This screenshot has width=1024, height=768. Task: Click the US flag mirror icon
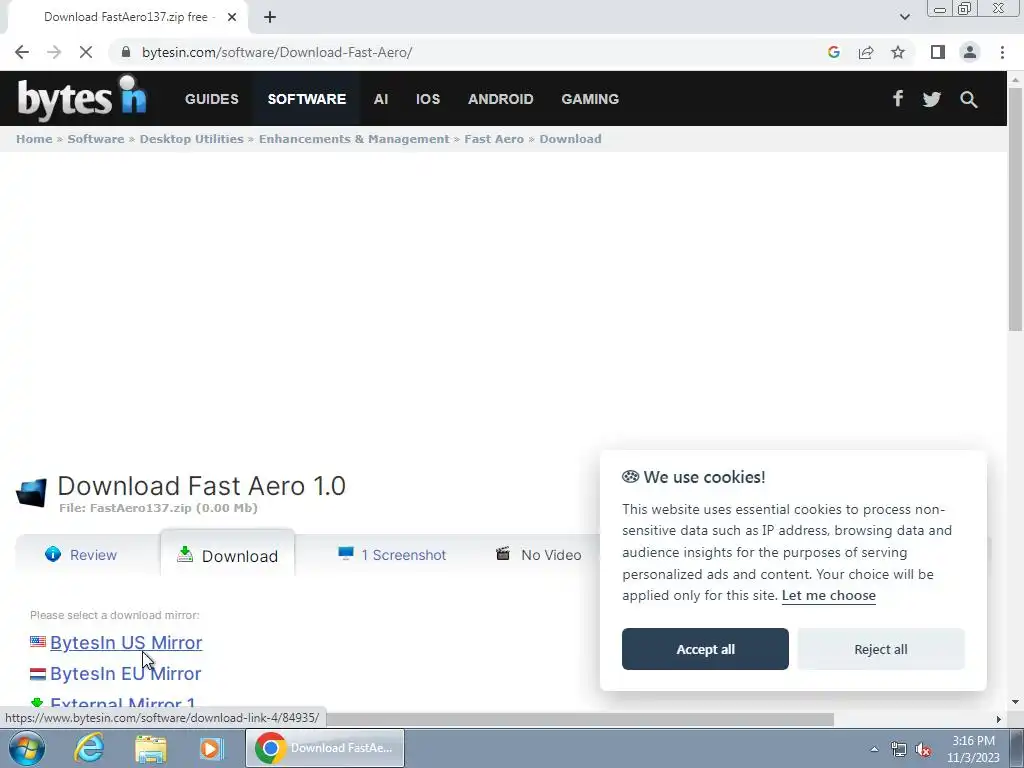[38, 642]
